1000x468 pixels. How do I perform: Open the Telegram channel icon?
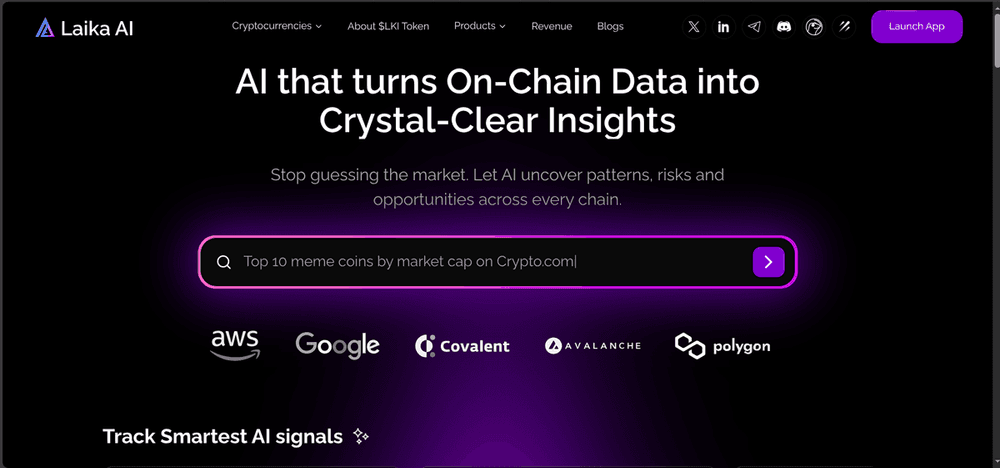point(754,27)
